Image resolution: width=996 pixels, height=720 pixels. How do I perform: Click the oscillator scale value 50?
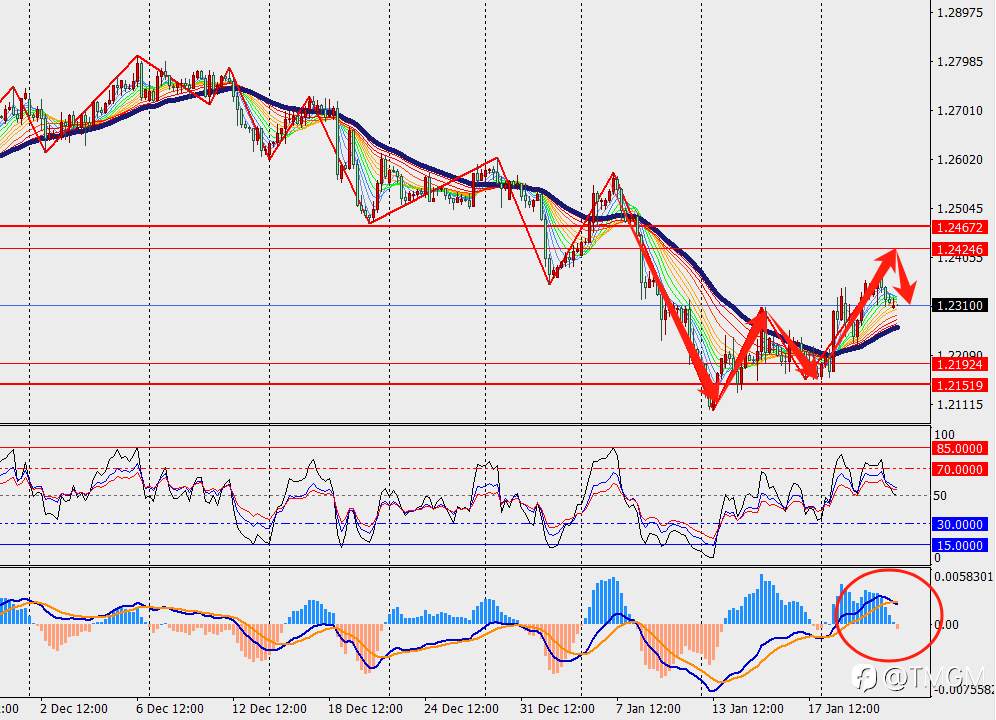[940, 496]
